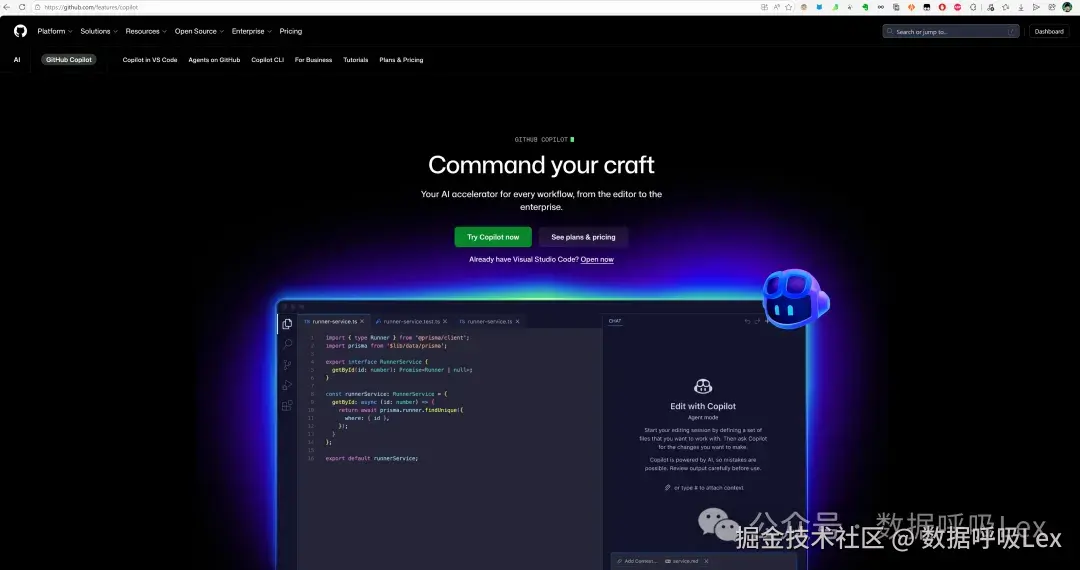Open Copilot CLI subnav item
The image size is (1080, 570).
(x=267, y=60)
